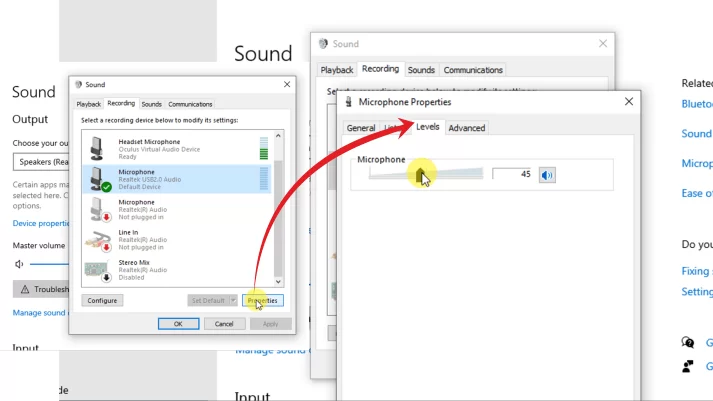Open the Advanced tab in Microphone Properties
The image size is (713, 401).
tap(467, 128)
